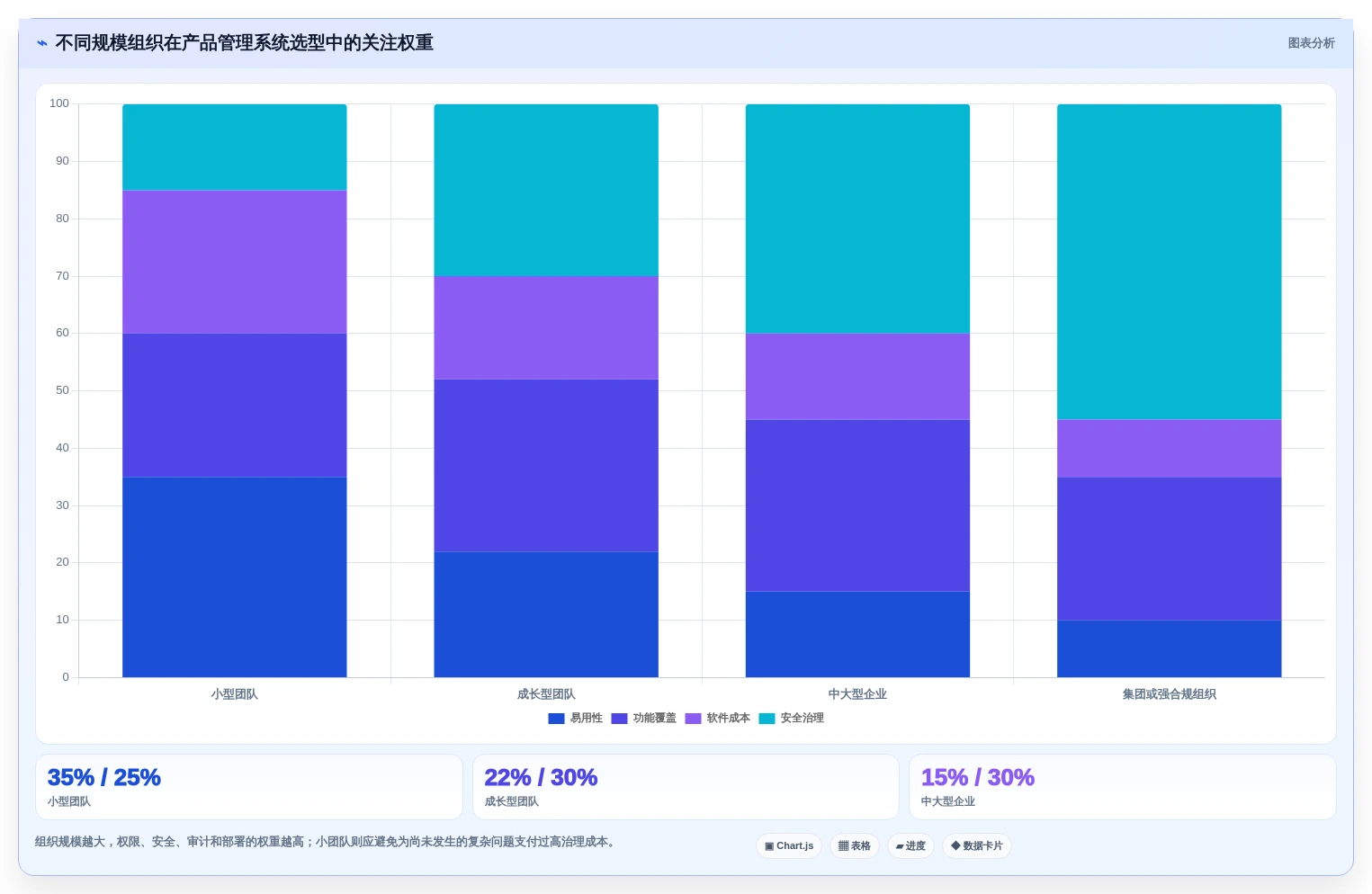Click the 软件成本 segment of 中大型企业 bar

(857, 377)
